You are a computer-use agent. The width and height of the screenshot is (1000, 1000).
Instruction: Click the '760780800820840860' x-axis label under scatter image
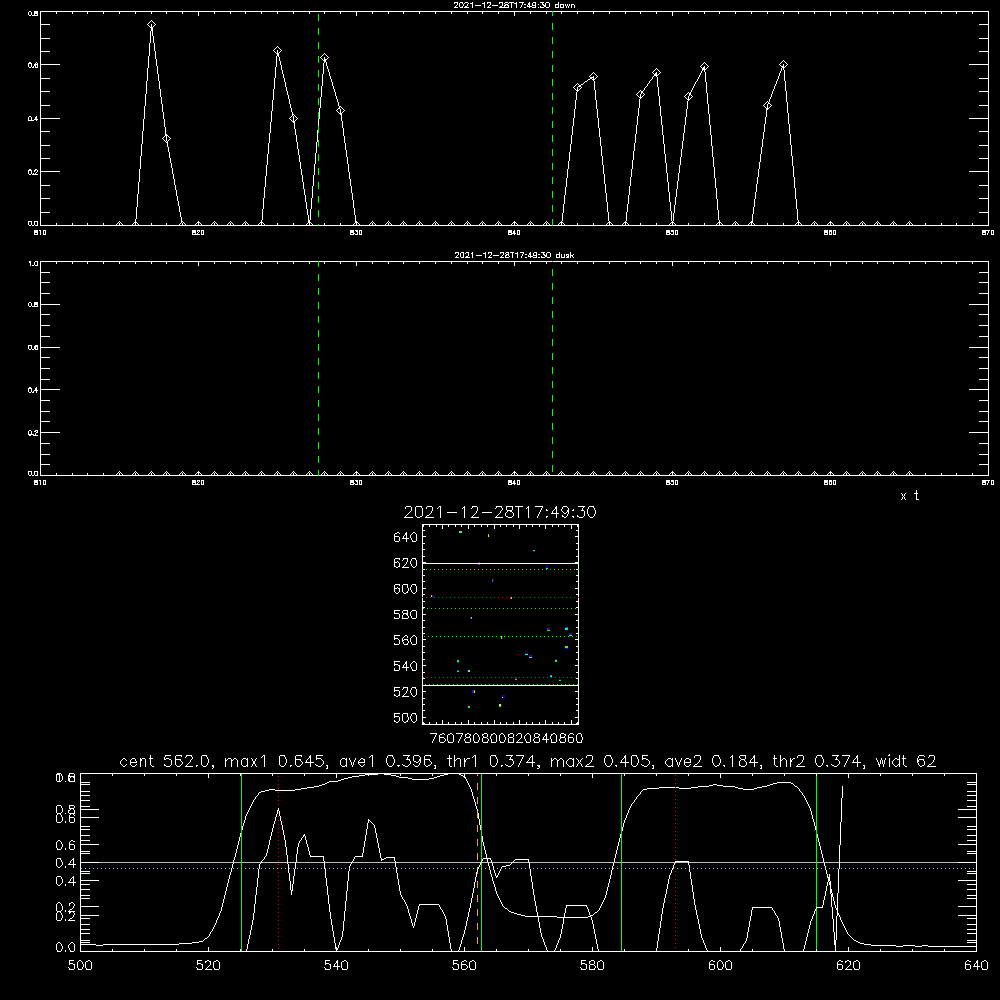[x=506, y=739]
